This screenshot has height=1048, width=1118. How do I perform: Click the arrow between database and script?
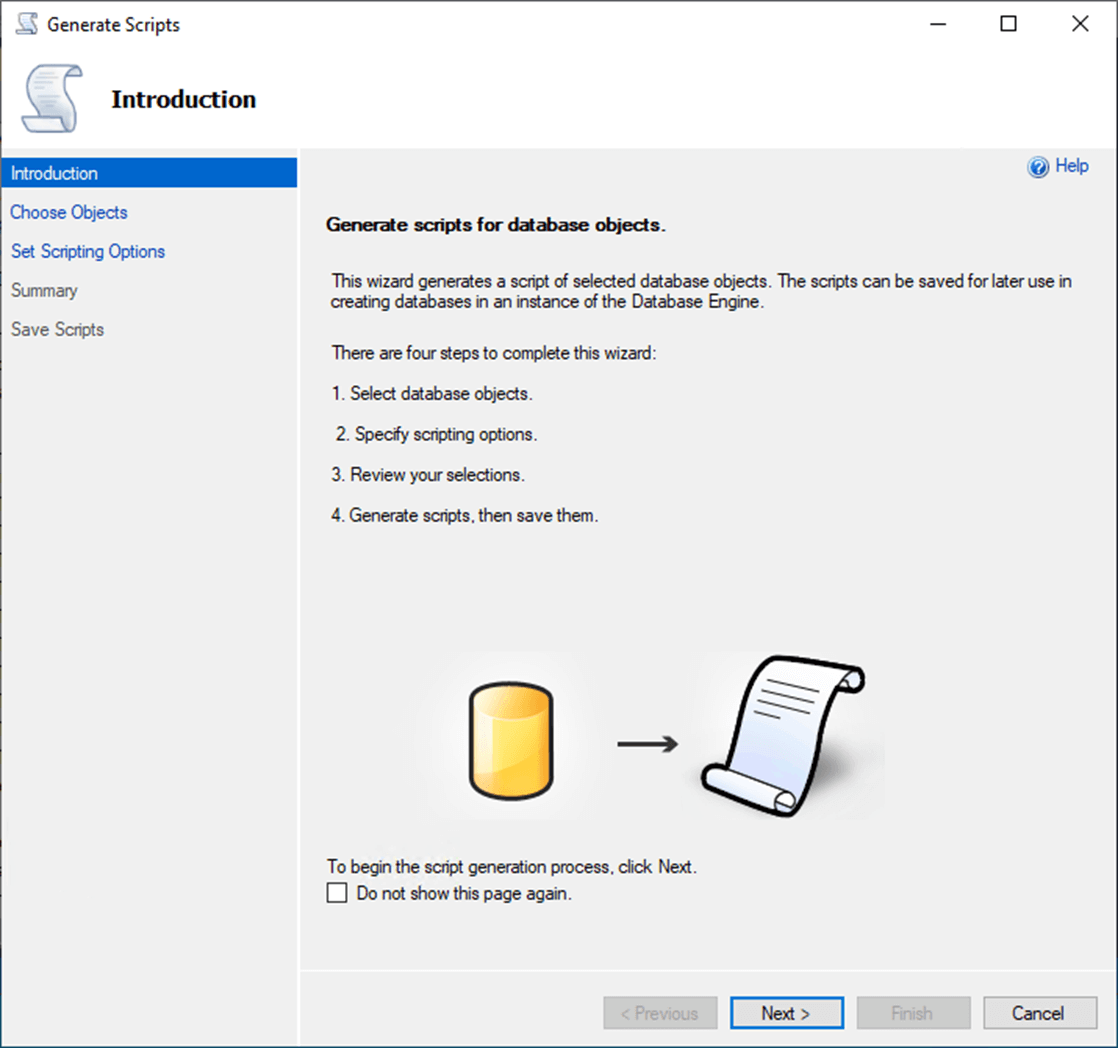click(x=647, y=743)
